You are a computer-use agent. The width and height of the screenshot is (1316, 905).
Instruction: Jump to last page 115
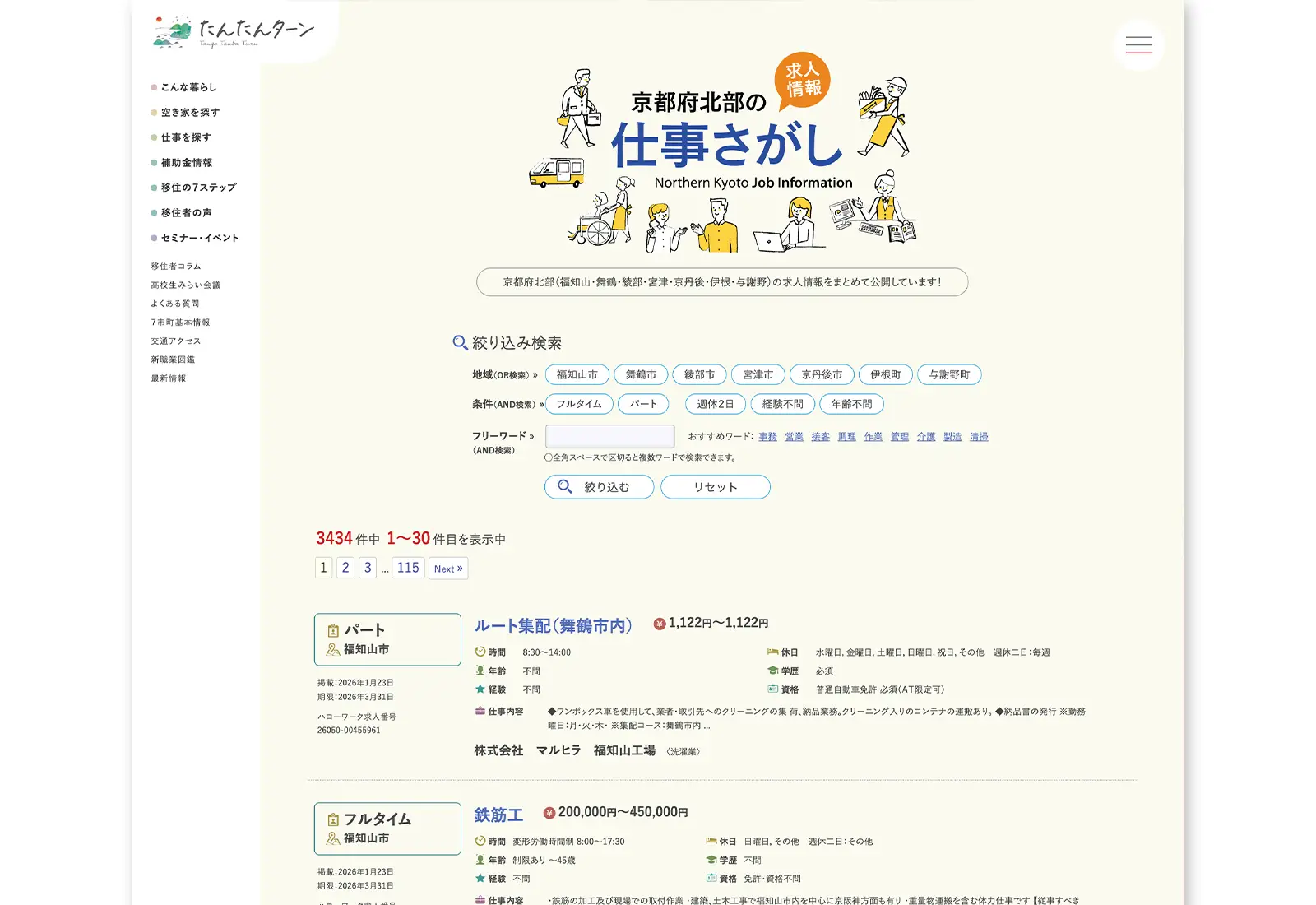click(x=408, y=568)
